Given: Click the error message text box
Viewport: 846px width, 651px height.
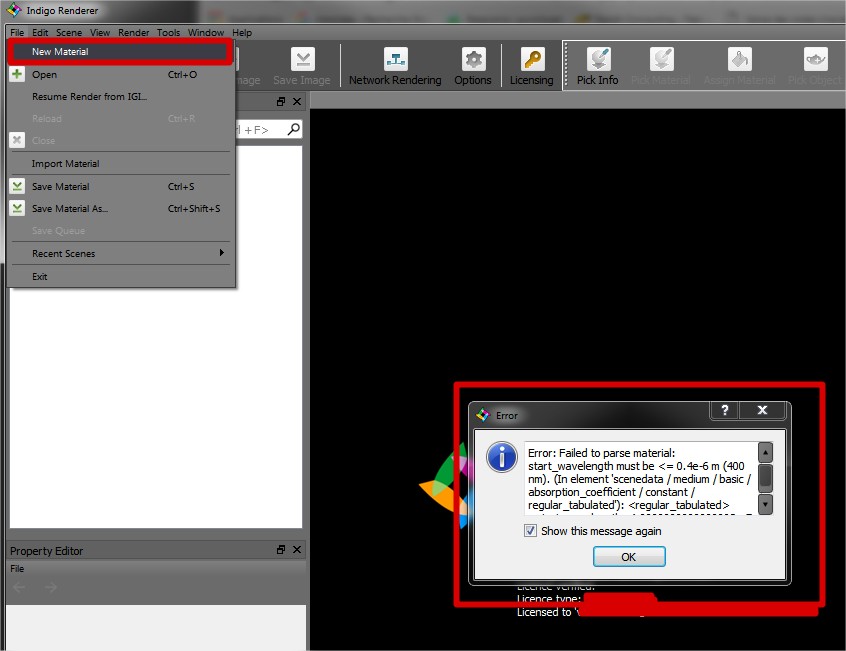Looking at the screenshot, I should coord(642,478).
